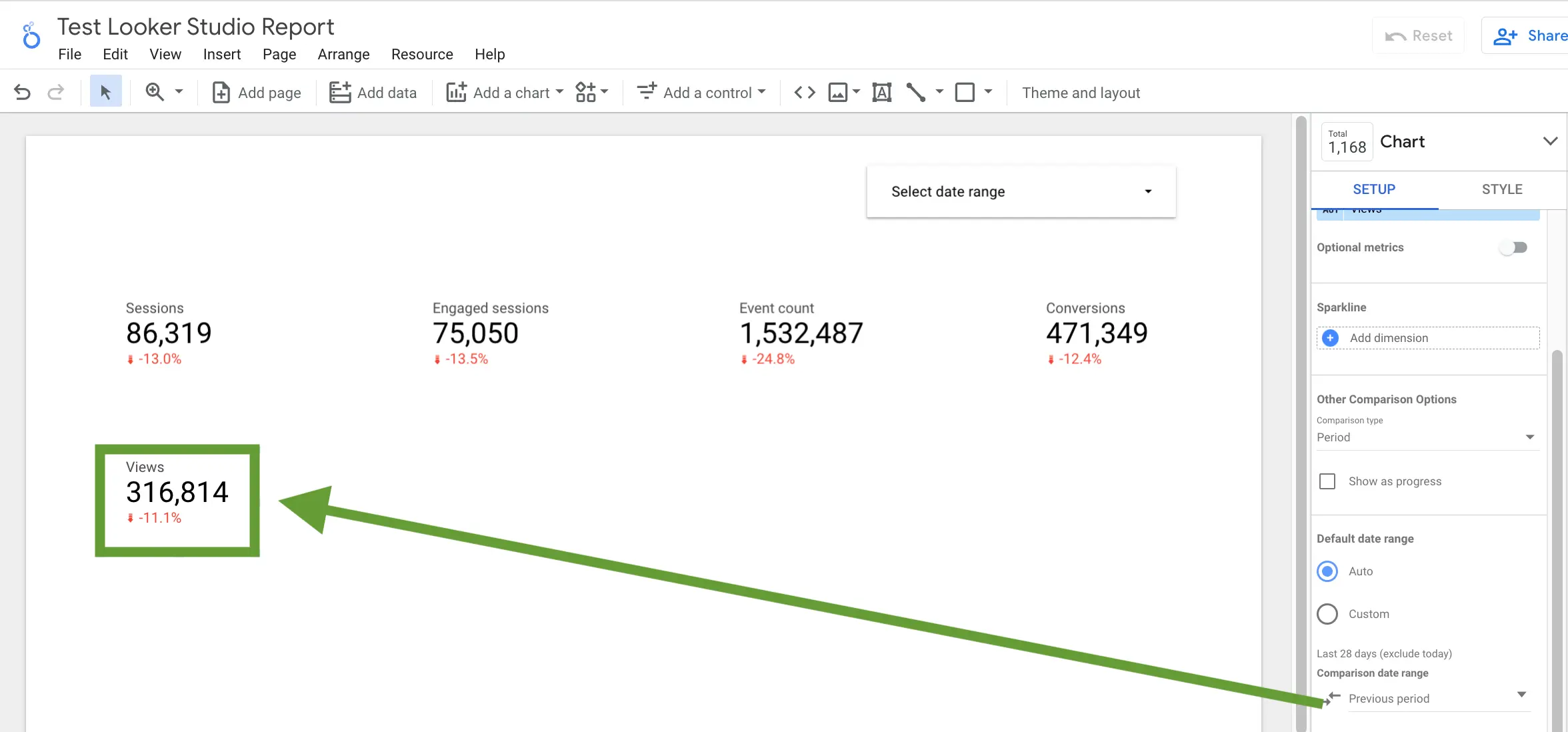Select the Engaged sessions scorecard
The width and height of the screenshot is (1568, 732).
[491, 333]
